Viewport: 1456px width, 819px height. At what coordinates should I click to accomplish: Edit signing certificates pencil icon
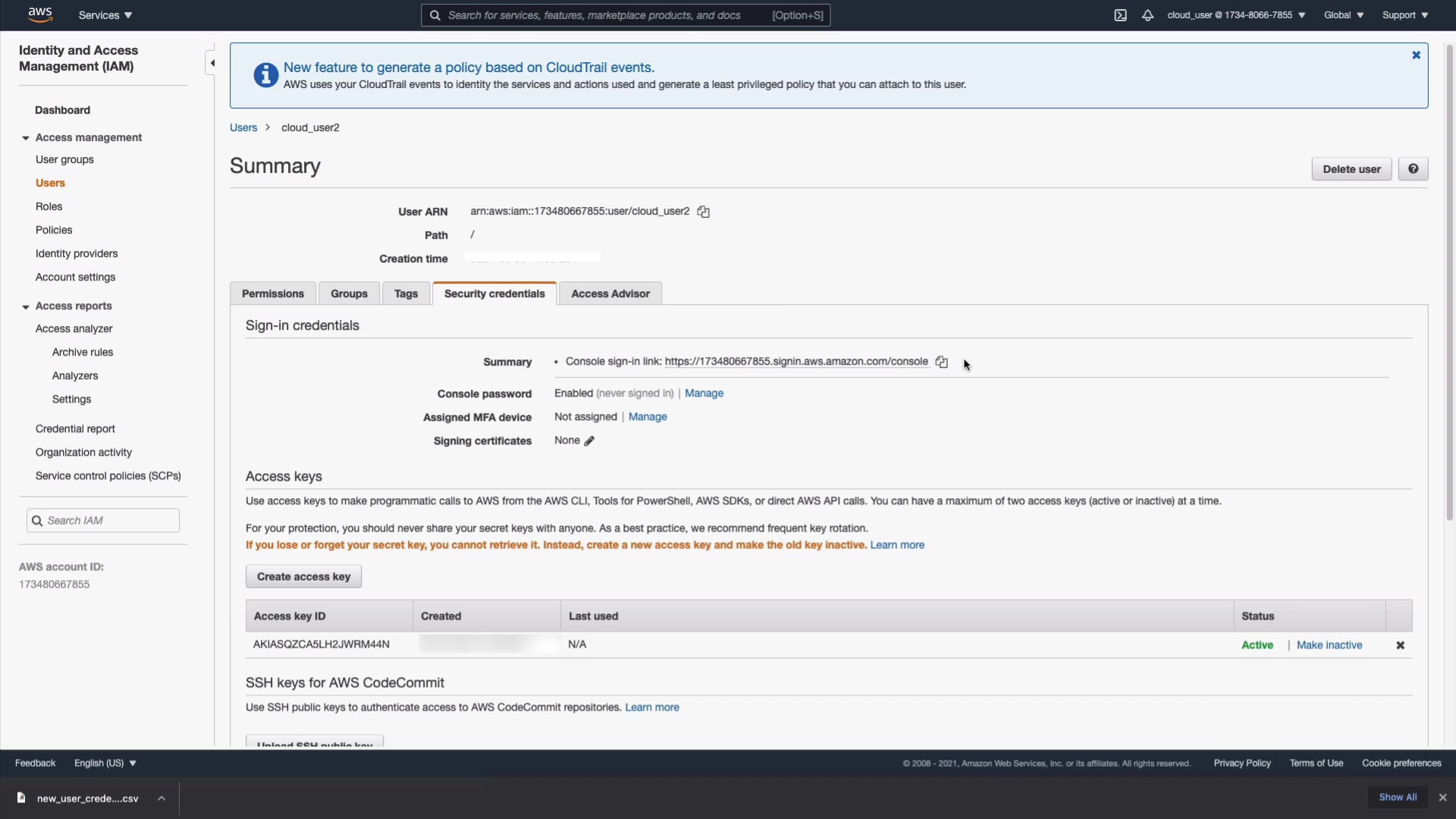[x=589, y=441]
